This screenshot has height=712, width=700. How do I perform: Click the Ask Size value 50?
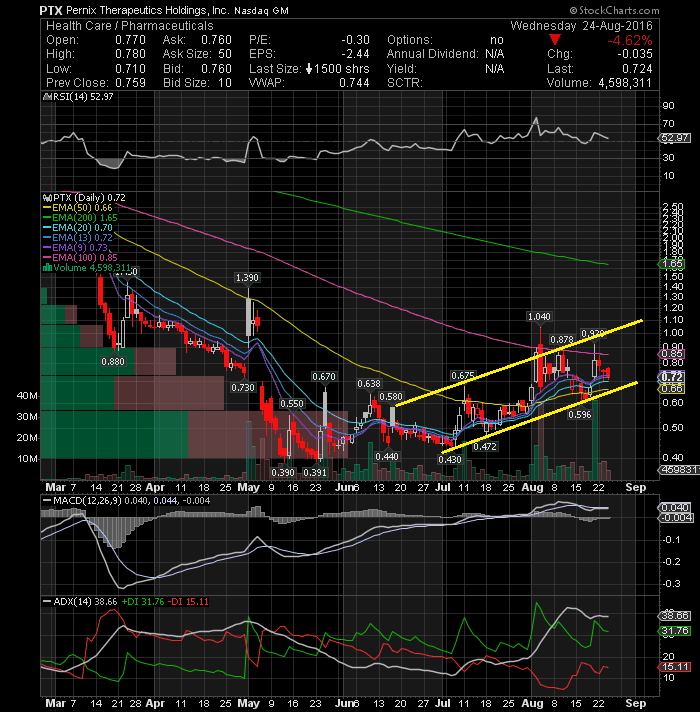tap(225, 54)
